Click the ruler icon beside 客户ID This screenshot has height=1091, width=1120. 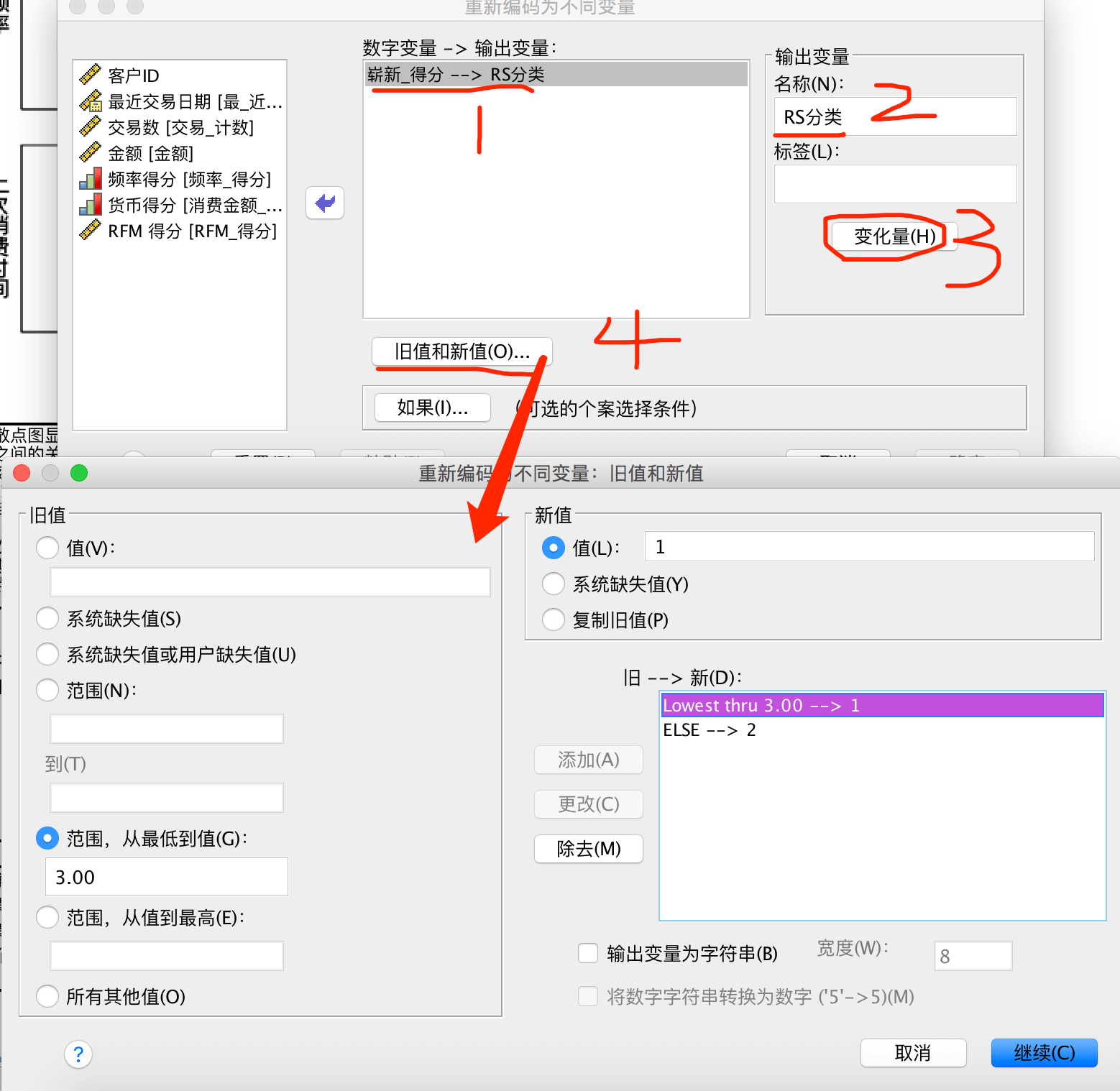pos(90,74)
